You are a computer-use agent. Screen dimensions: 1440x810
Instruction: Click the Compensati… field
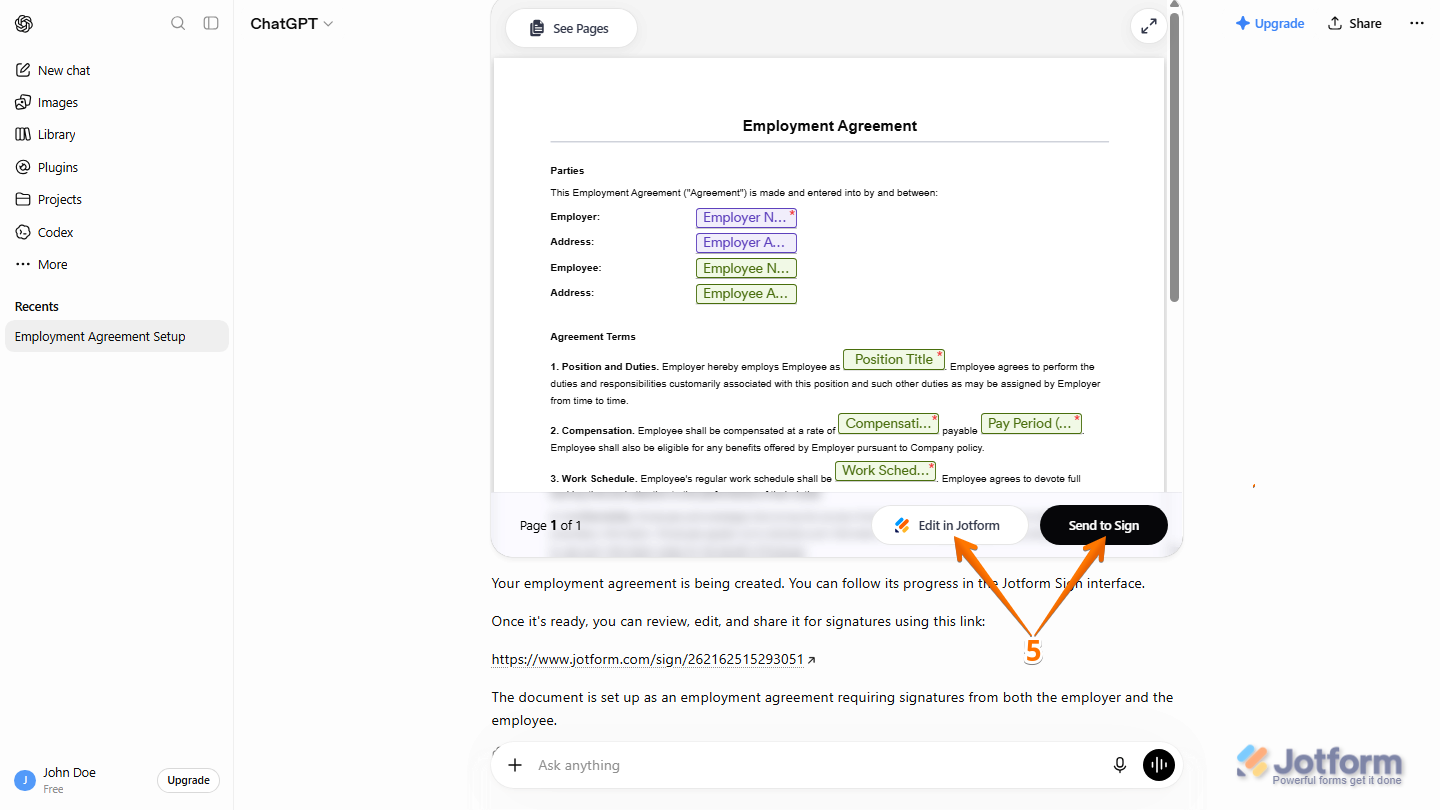click(x=888, y=423)
